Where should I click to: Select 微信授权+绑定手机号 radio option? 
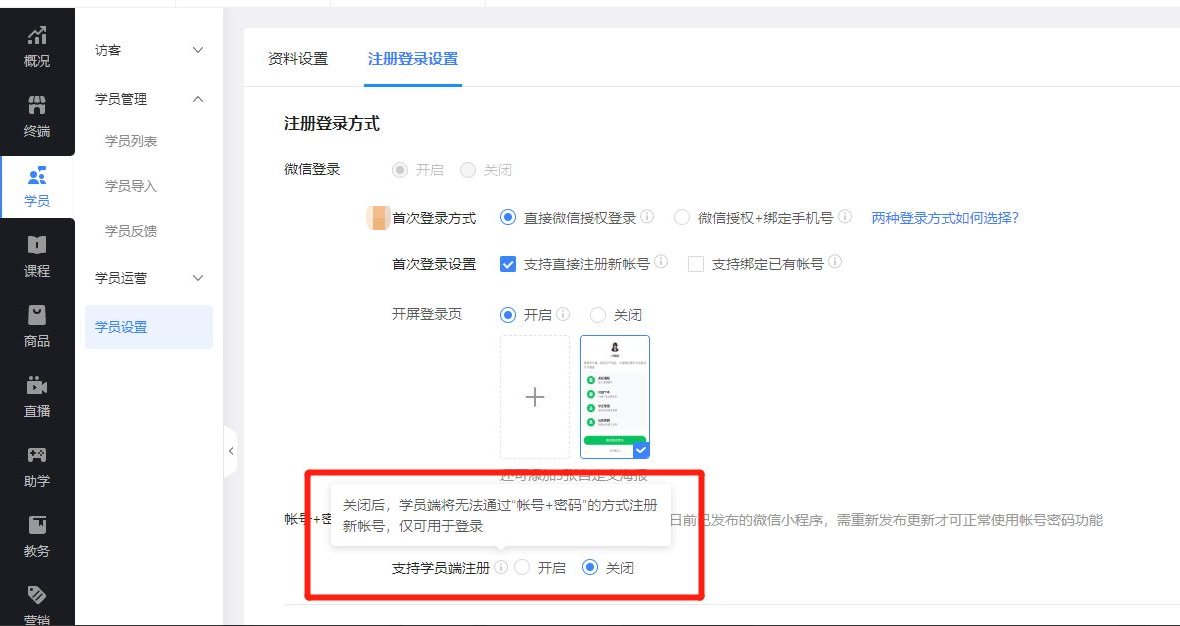(x=682, y=217)
